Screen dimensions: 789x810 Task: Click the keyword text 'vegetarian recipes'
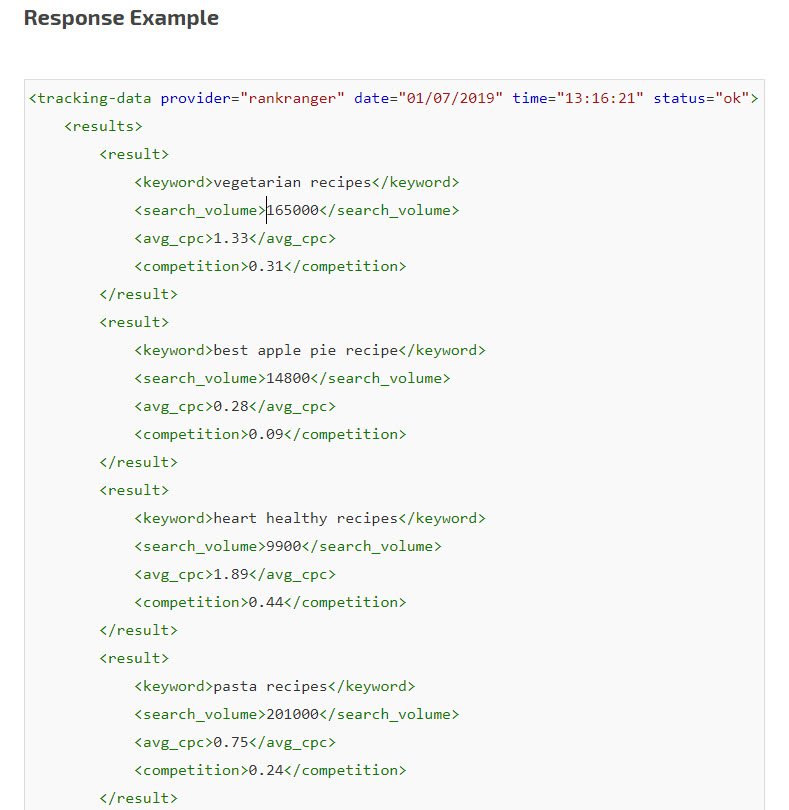point(292,183)
